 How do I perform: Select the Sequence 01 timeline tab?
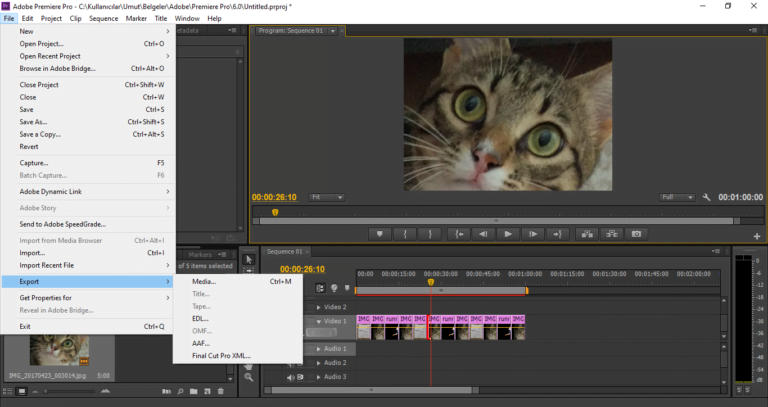tap(285, 252)
